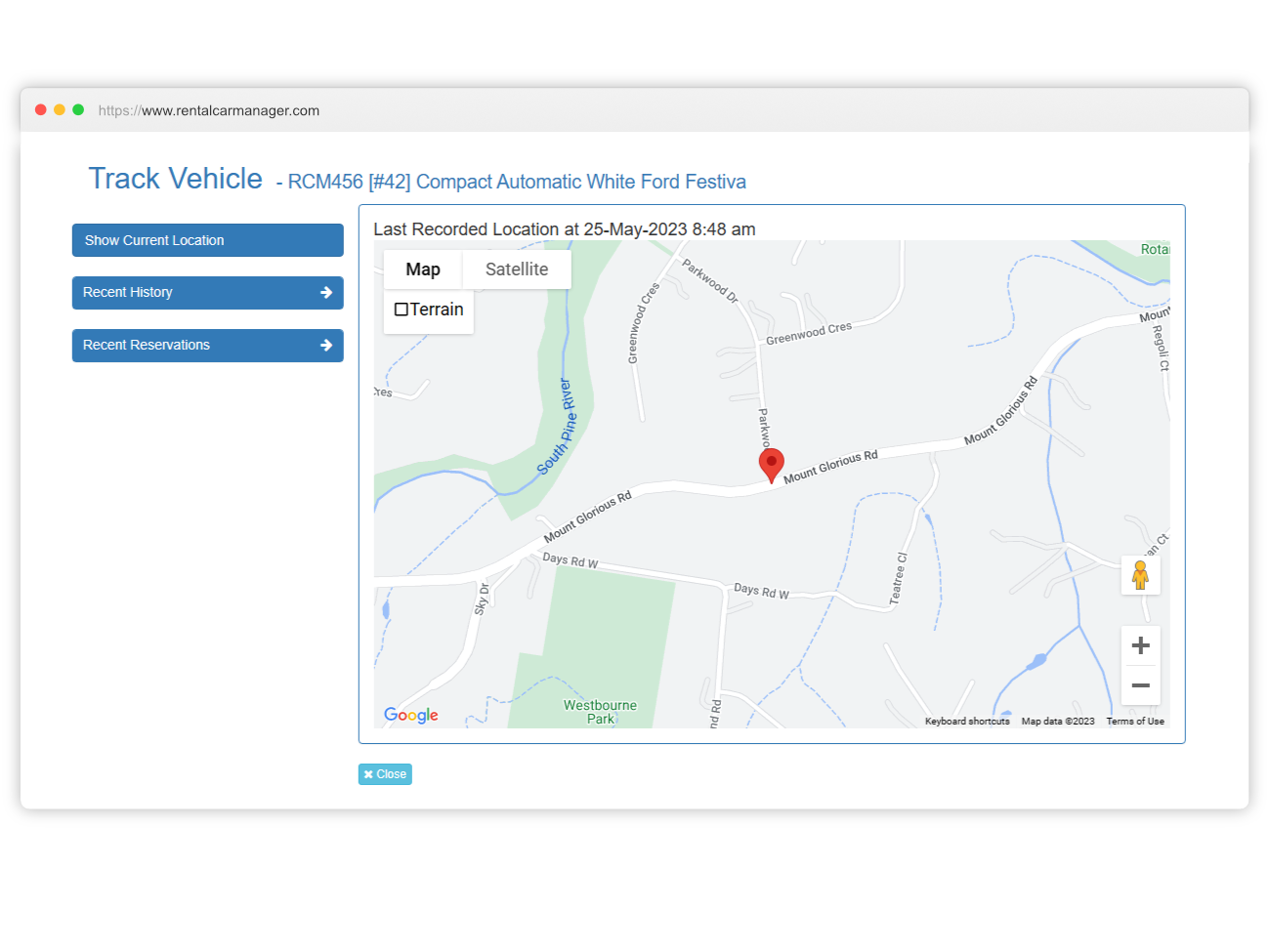Image resolution: width=1270 pixels, height=952 pixels.
Task: Click the red location pin marker
Action: click(x=771, y=466)
